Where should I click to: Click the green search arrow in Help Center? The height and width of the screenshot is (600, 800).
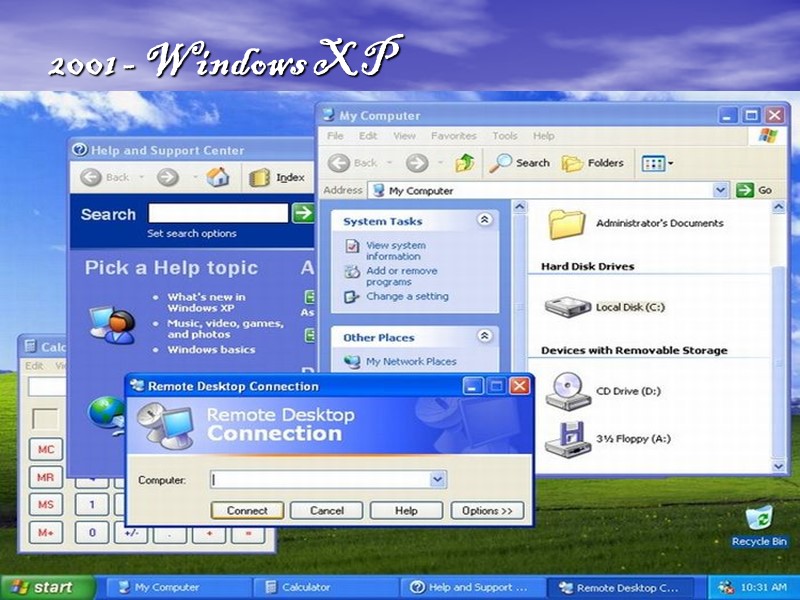(x=303, y=213)
